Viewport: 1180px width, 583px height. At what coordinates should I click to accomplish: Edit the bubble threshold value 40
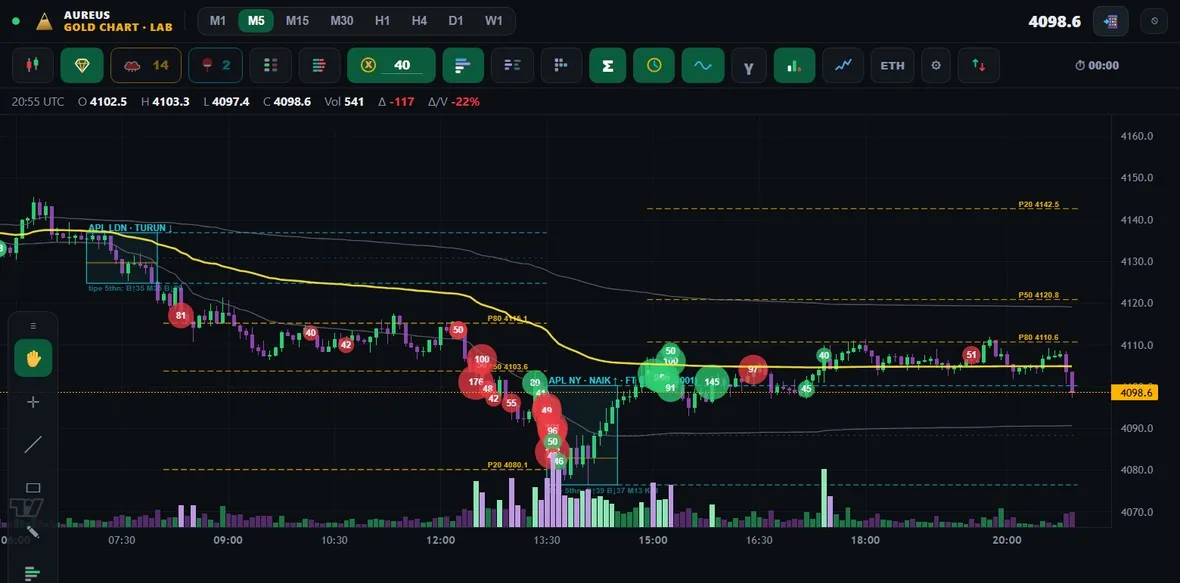click(403, 65)
